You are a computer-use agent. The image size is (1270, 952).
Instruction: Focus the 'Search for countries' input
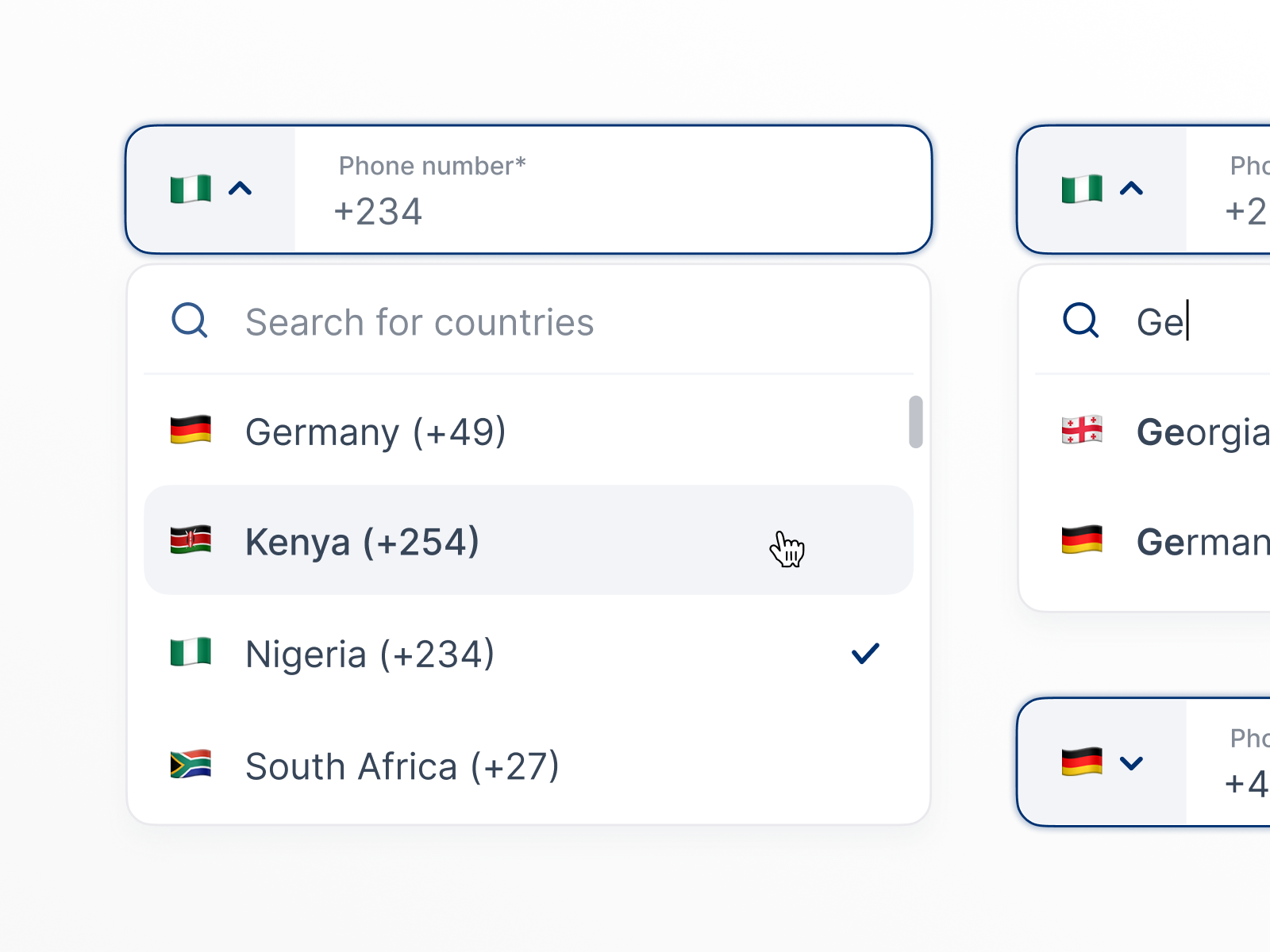click(556, 322)
